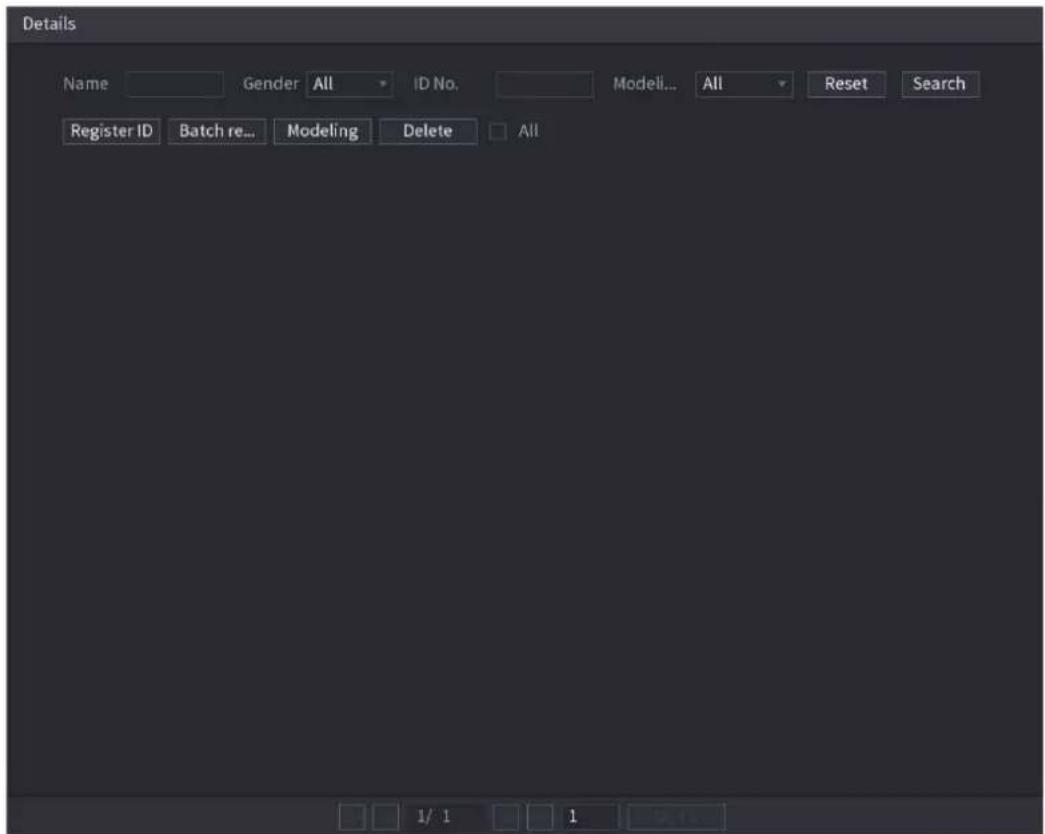Click the 1/ 1 page indicator text

[x=434, y=817]
